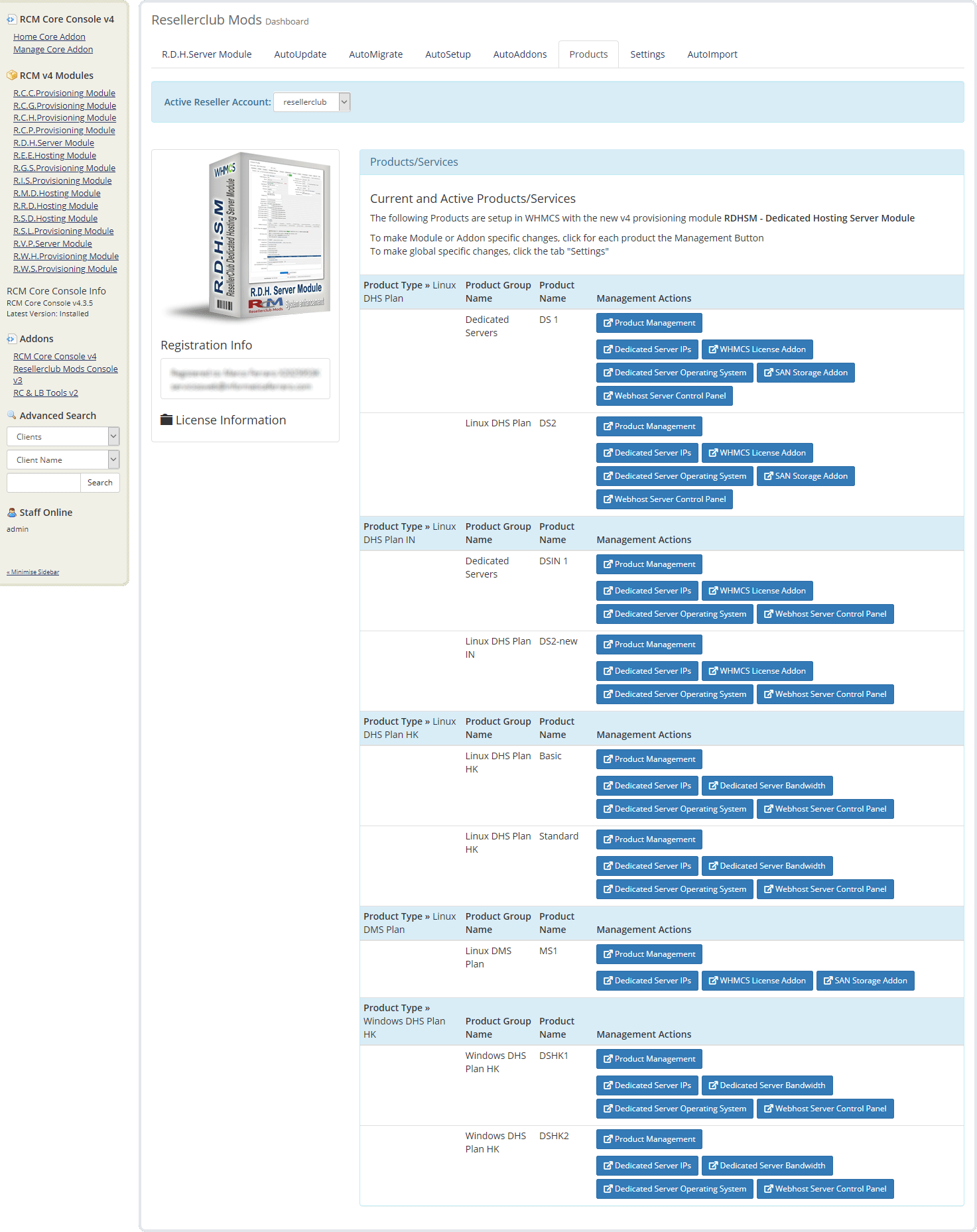Select the Products tab
The height and width of the screenshot is (1232, 977).
(588, 54)
